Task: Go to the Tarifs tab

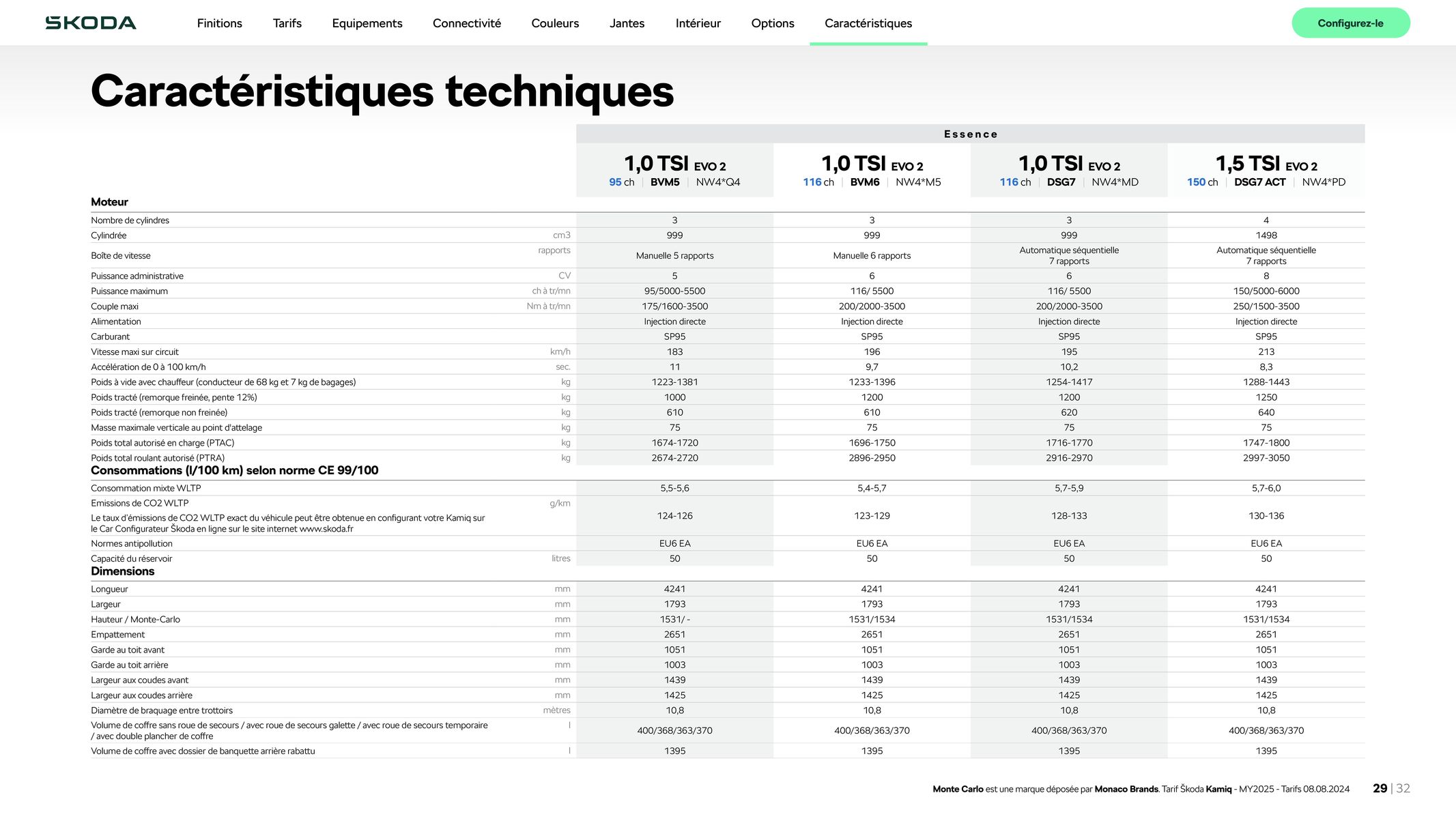Action: tap(287, 23)
